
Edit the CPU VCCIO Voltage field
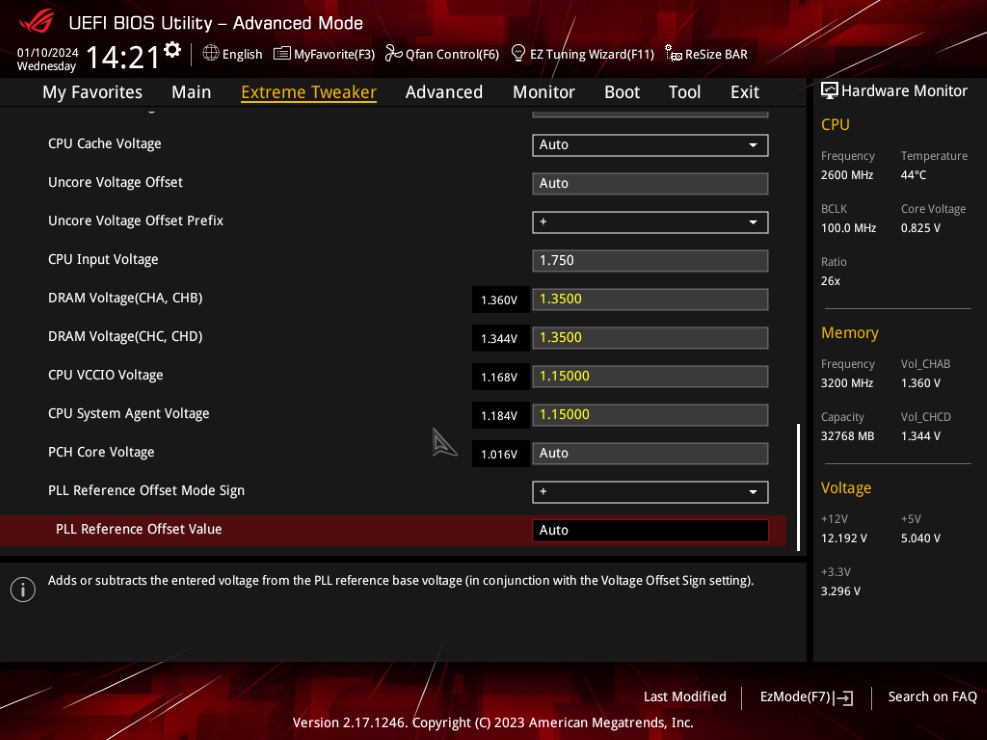[650, 376]
